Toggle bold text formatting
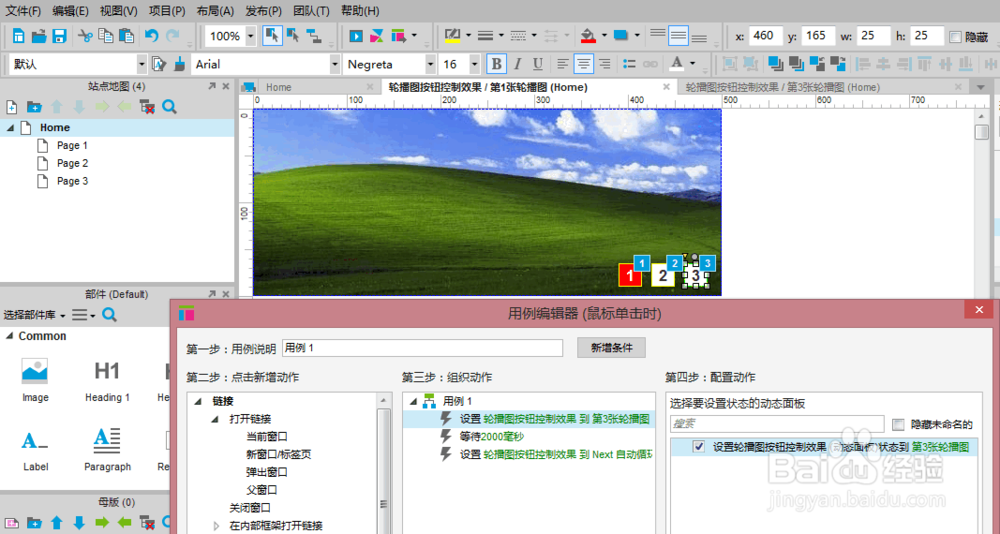This screenshot has width=1000, height=534. point(496,64)
